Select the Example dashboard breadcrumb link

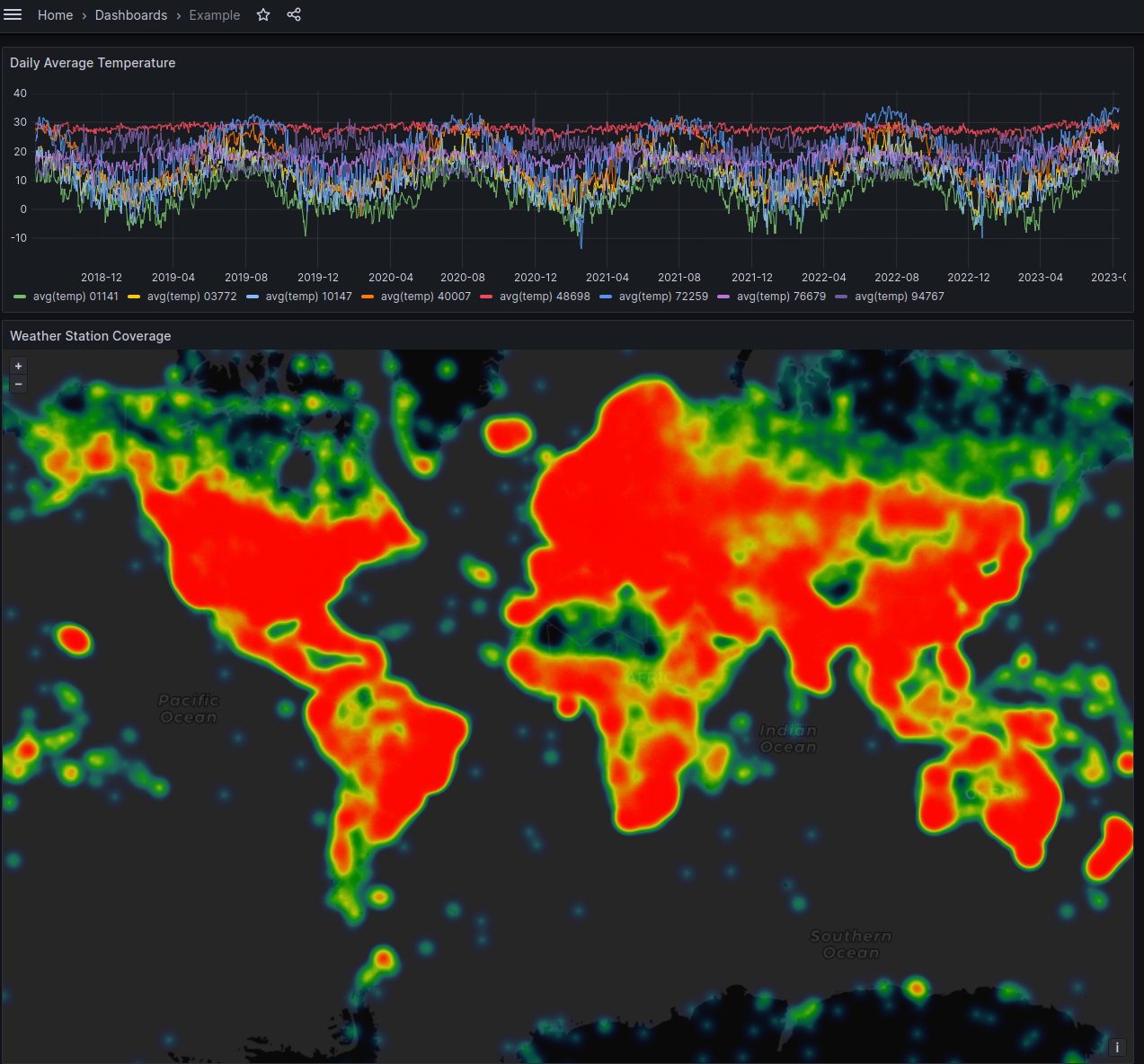tap(215, 15)
